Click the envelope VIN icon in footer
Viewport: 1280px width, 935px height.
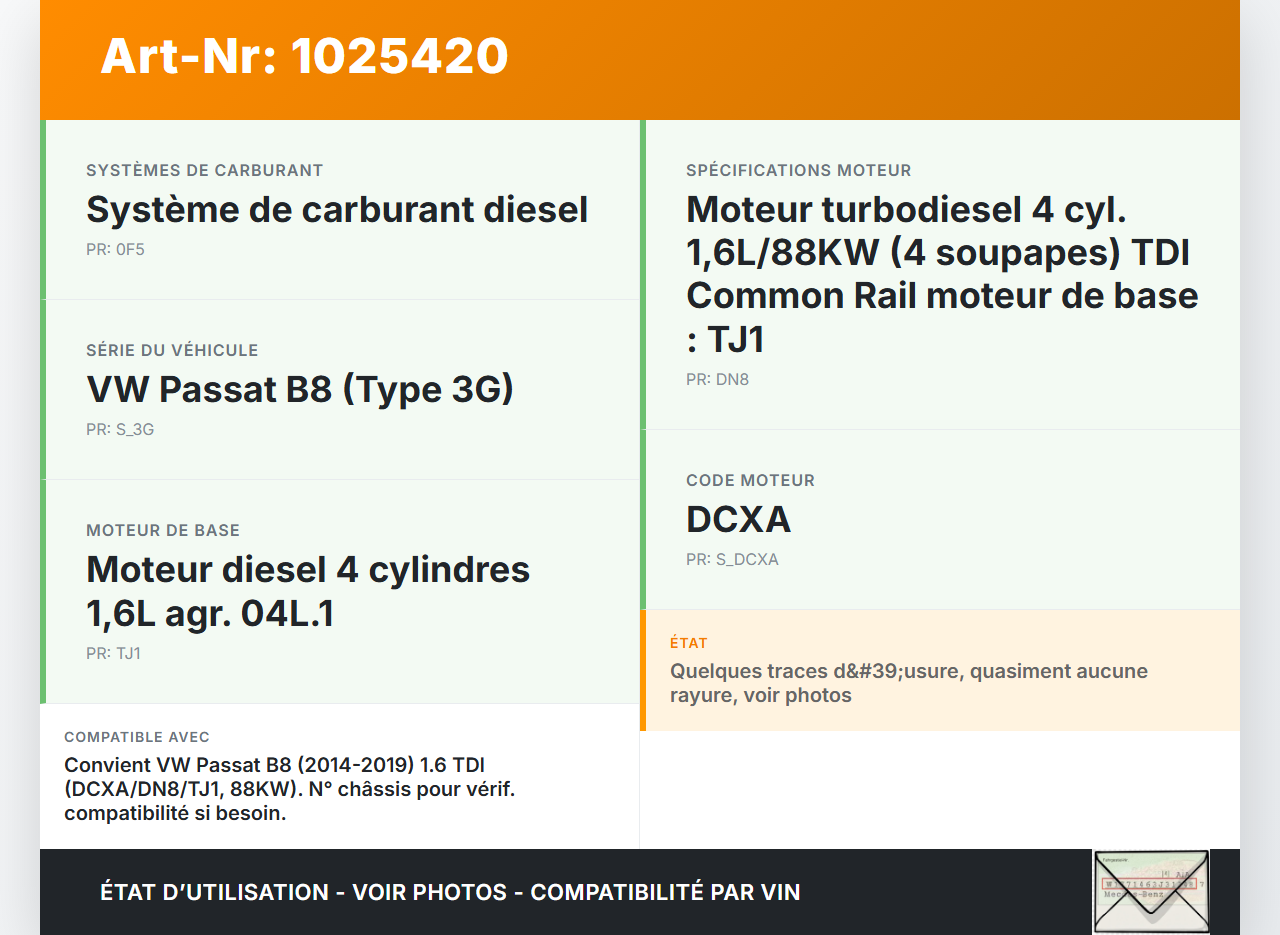click(x=1150, y=891)
